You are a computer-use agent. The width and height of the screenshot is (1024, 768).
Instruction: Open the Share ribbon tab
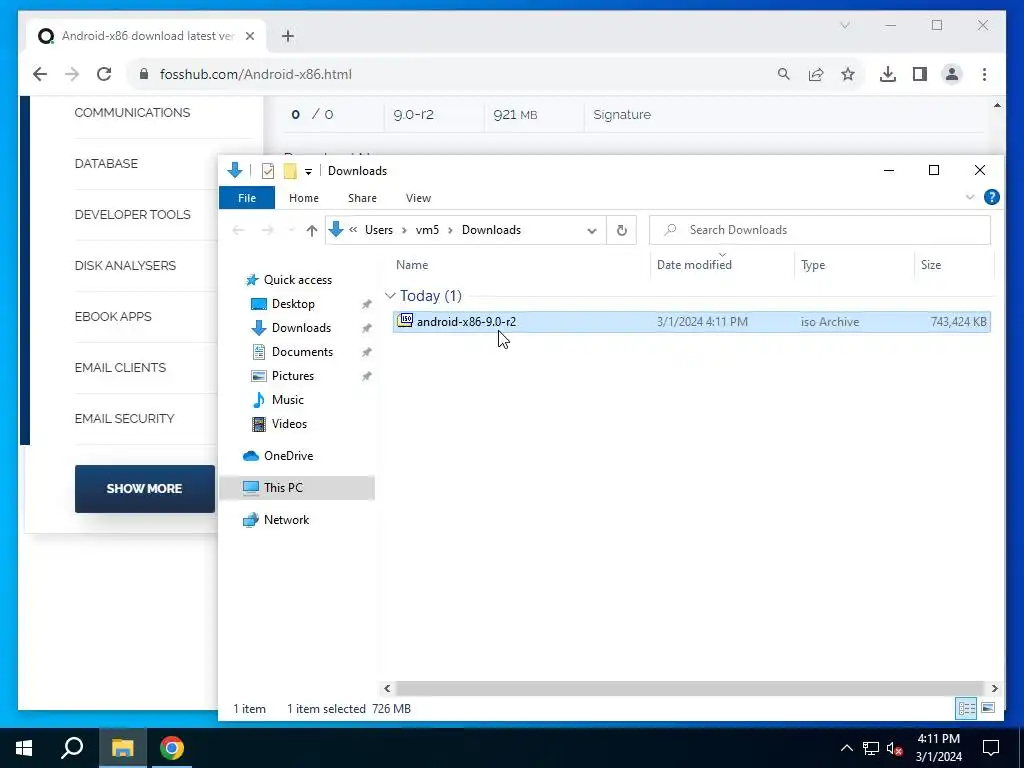362,198
